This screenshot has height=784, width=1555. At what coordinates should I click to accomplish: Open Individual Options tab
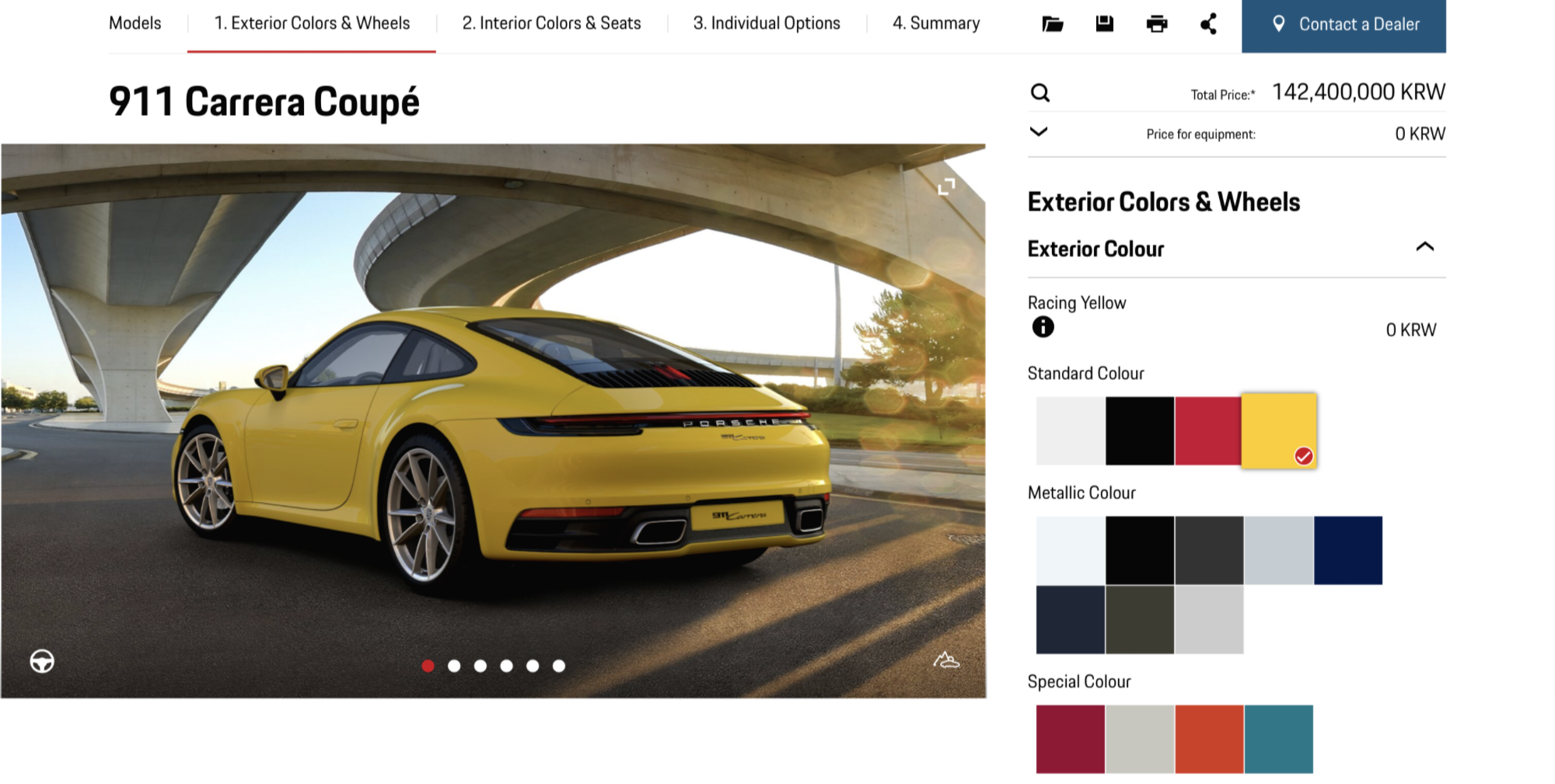(x=767, y=23)
